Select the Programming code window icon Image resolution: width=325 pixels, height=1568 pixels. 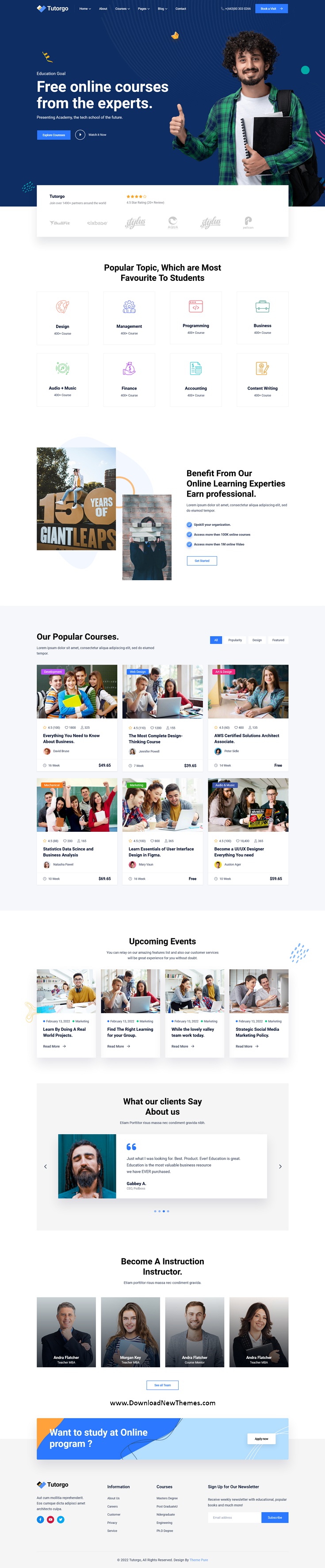click(195, 306)
